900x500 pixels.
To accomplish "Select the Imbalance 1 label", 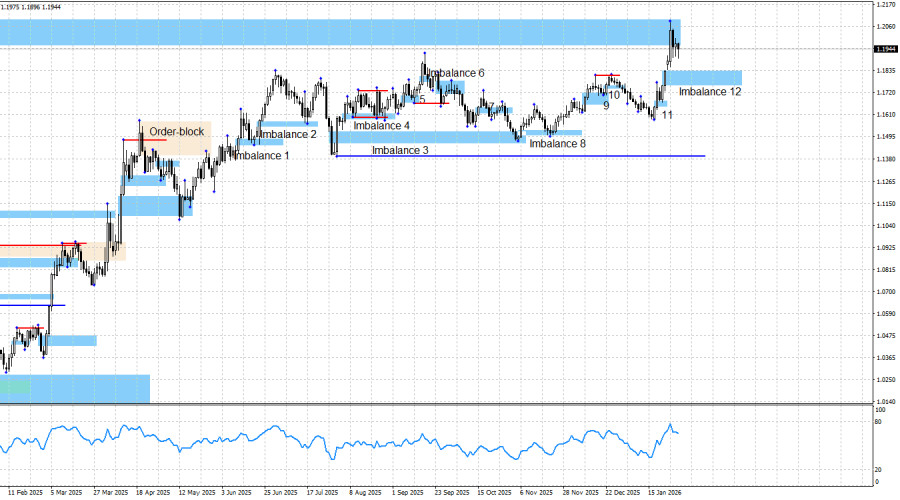I will click(261, 156).
